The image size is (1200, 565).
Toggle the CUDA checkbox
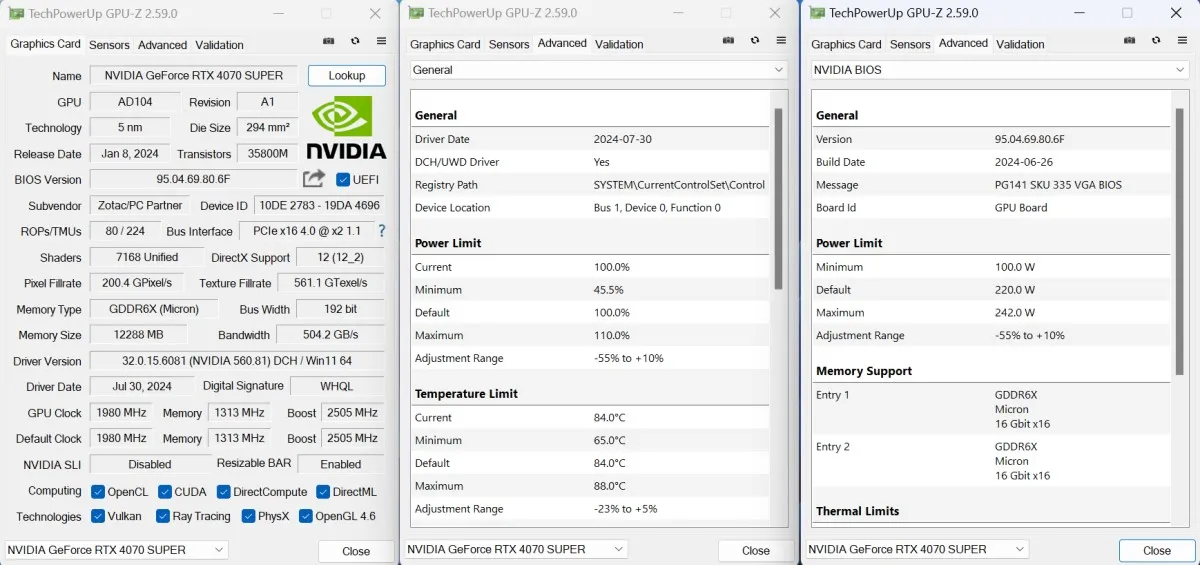[164, 492]
